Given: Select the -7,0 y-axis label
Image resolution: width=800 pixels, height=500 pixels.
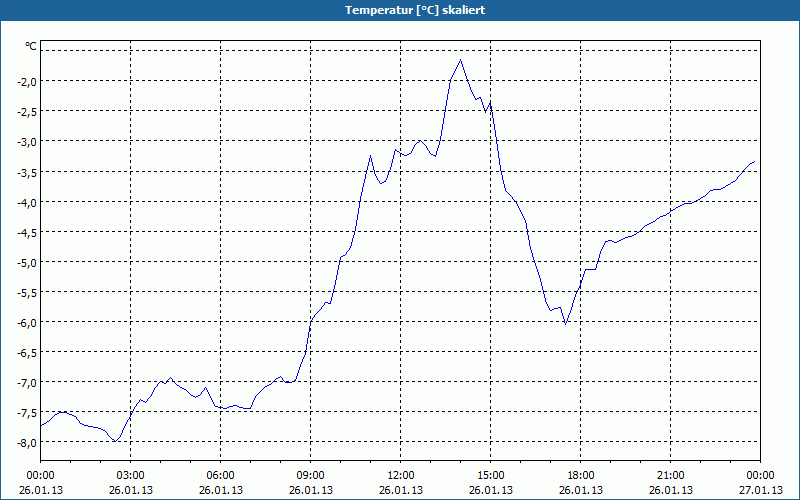Looking at the screenshot, I should pyautogui.click(x=26, y=382).
